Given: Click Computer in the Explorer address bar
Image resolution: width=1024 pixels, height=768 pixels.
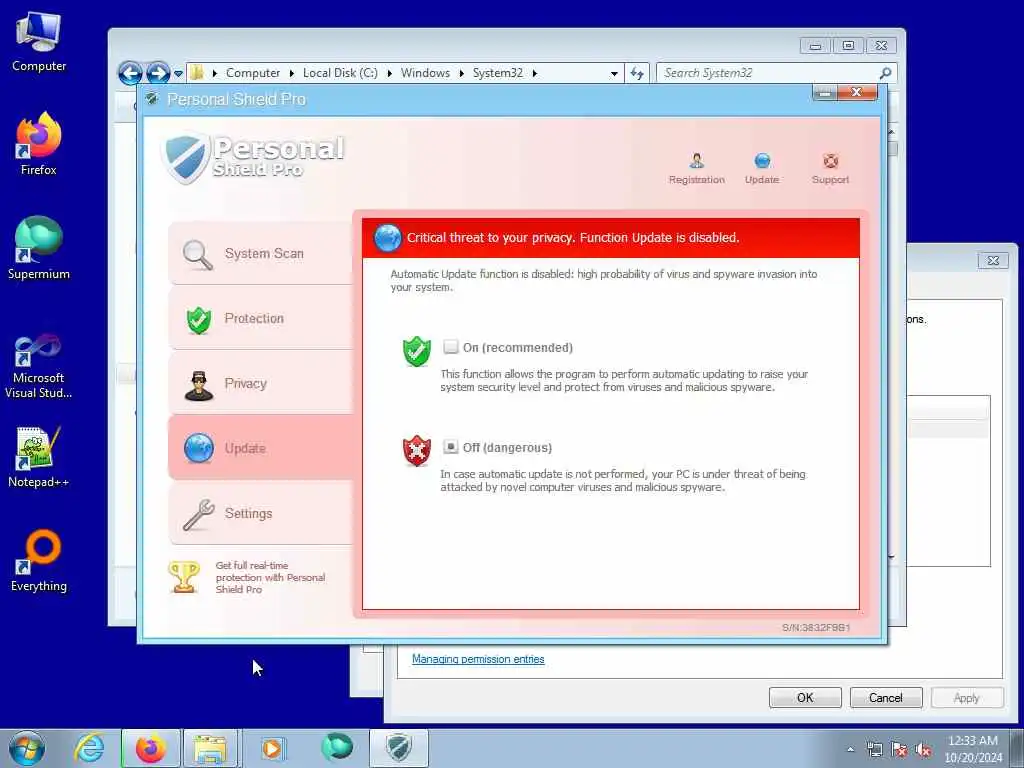Looking at the screenshot, I should tap(253, 73).
